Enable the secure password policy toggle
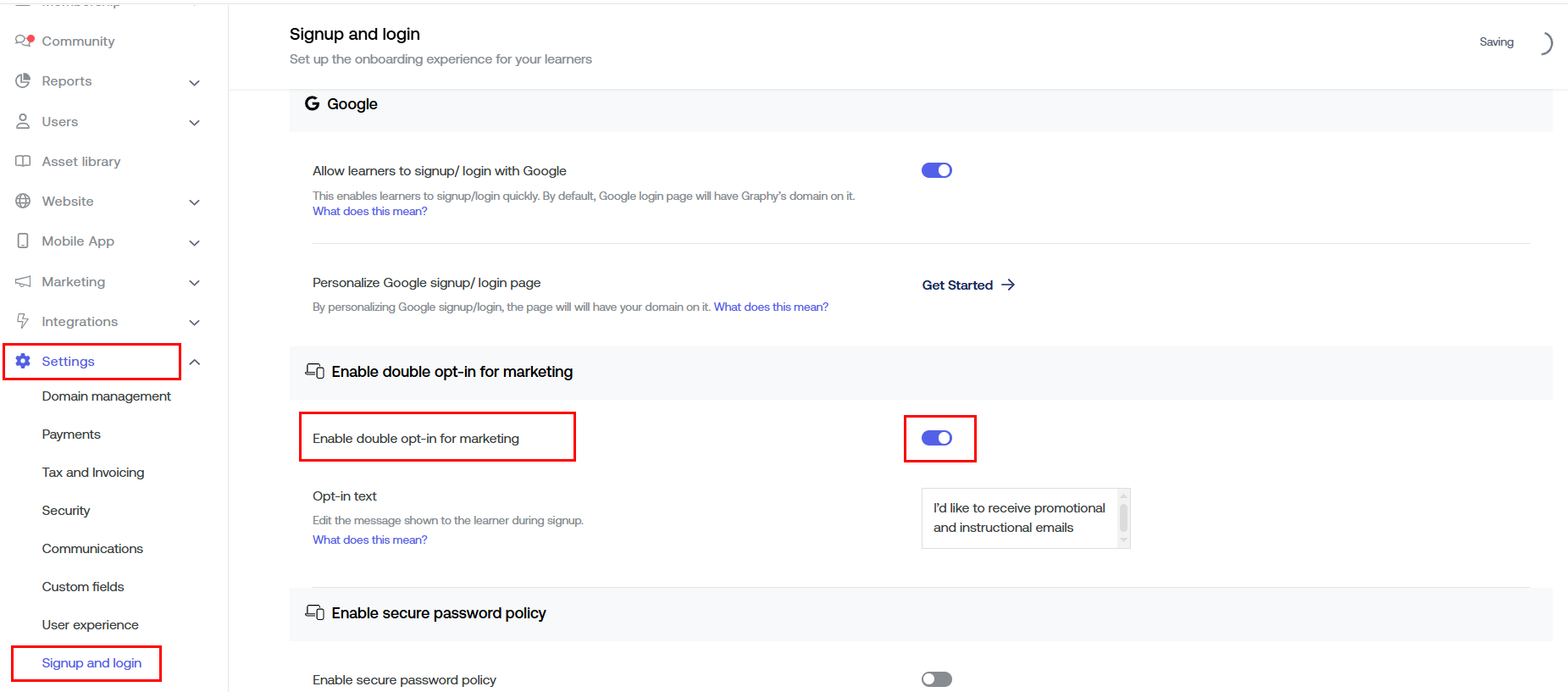Image resolution: width=1568 pixels, height=692 pixels. coord(936,679)
